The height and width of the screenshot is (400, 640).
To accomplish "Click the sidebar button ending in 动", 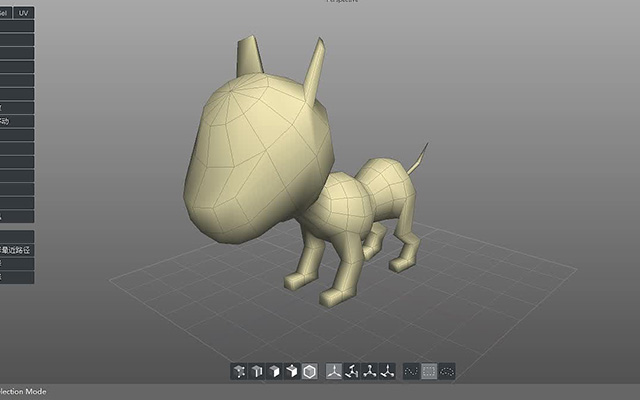I will 17,121.
